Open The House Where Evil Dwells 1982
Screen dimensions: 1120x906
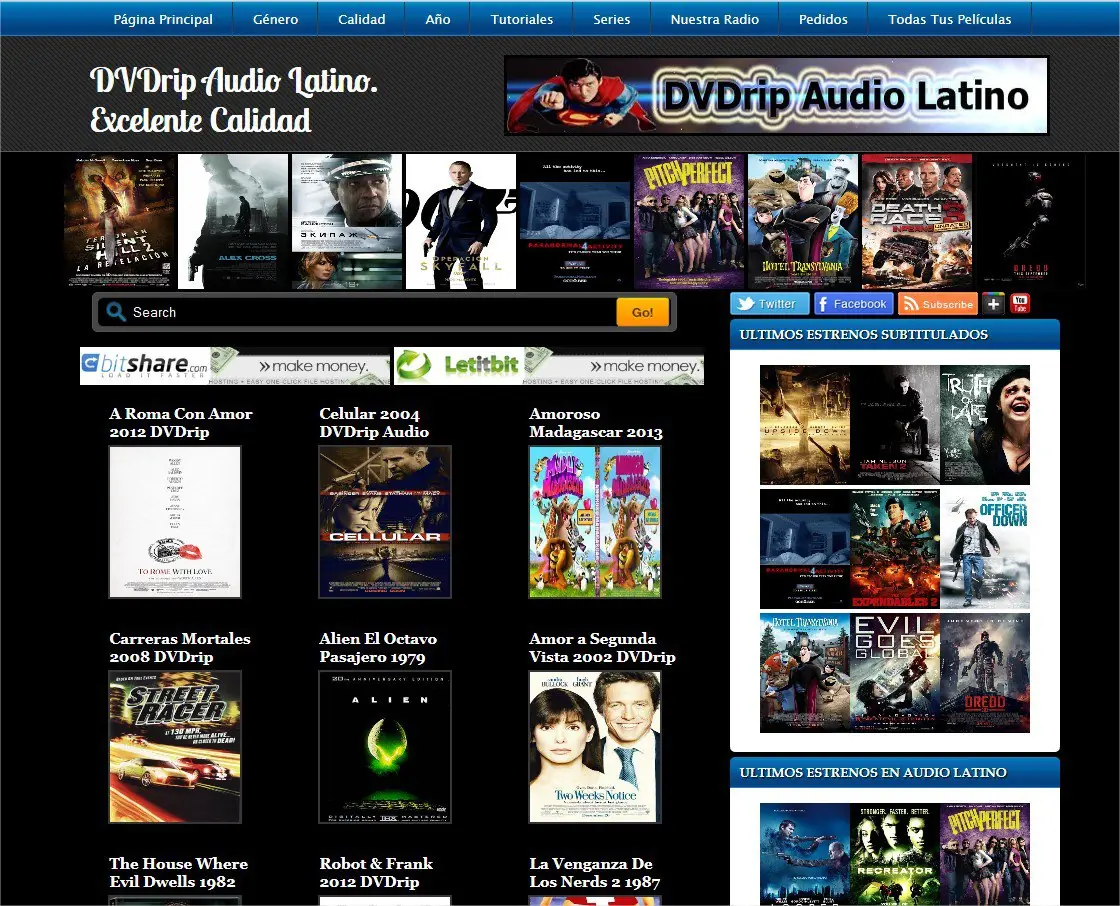tap(179, 872)
